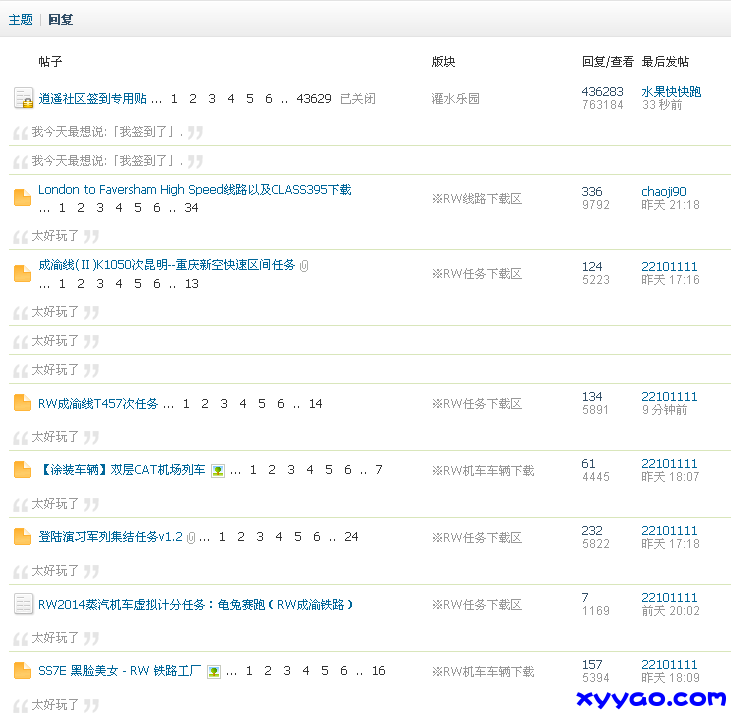Open thread 成渝线(II)K1050次昆明--重庆新空快速区间任务
731x715 pixels.
coord(167,265)
